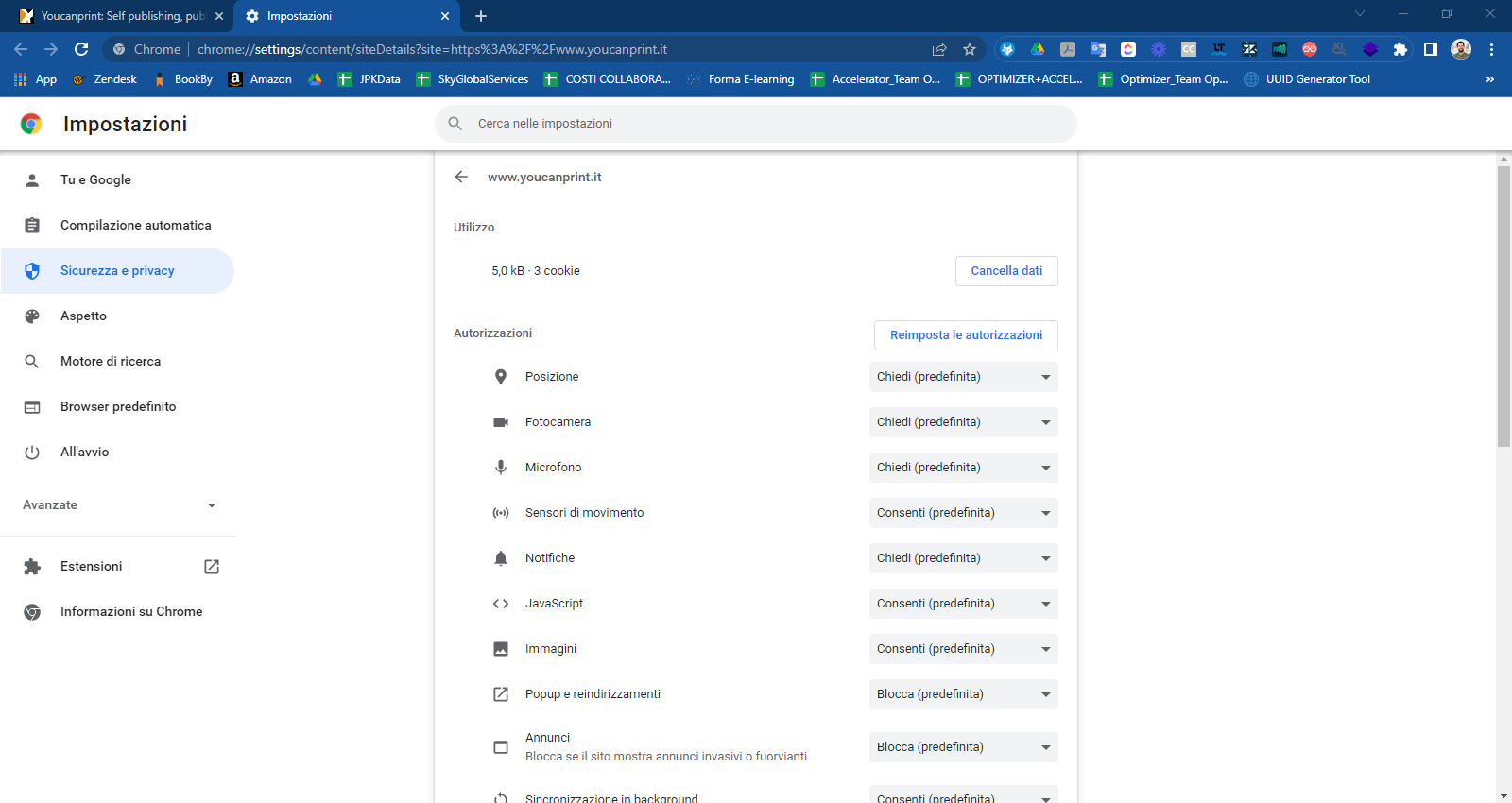The width and height of the screenshot is (1512, 803).
Task: Change the JavaScript permission dropdown
Action: tap(963, 604)
